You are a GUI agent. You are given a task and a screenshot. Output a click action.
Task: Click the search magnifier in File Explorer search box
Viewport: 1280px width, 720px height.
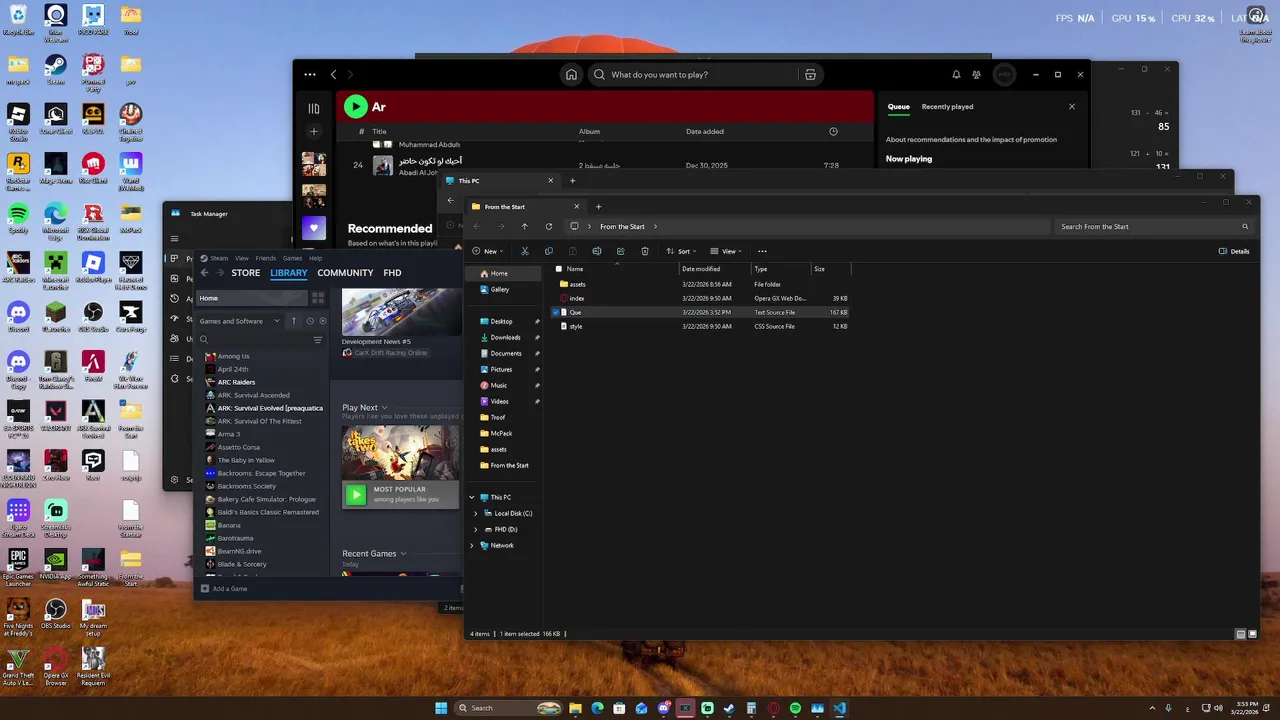[1245, 226]
